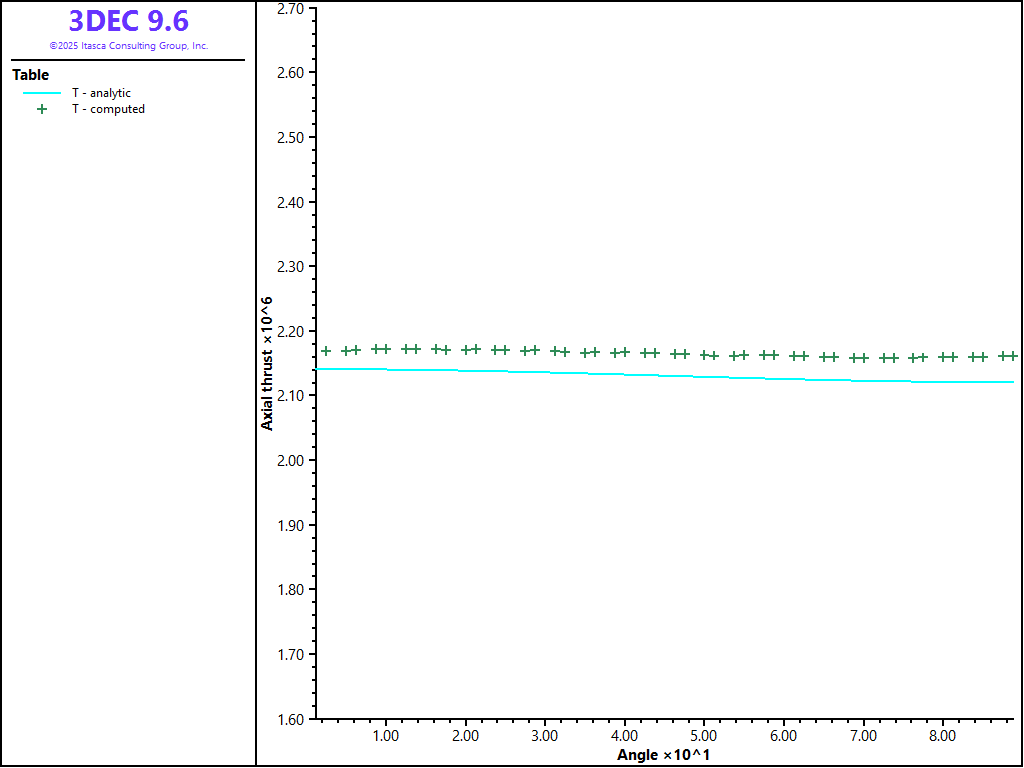This screenshot has height=768, width=1024.
Task: Click the green plus marker legend icon
Action: (x=42, y=109)
